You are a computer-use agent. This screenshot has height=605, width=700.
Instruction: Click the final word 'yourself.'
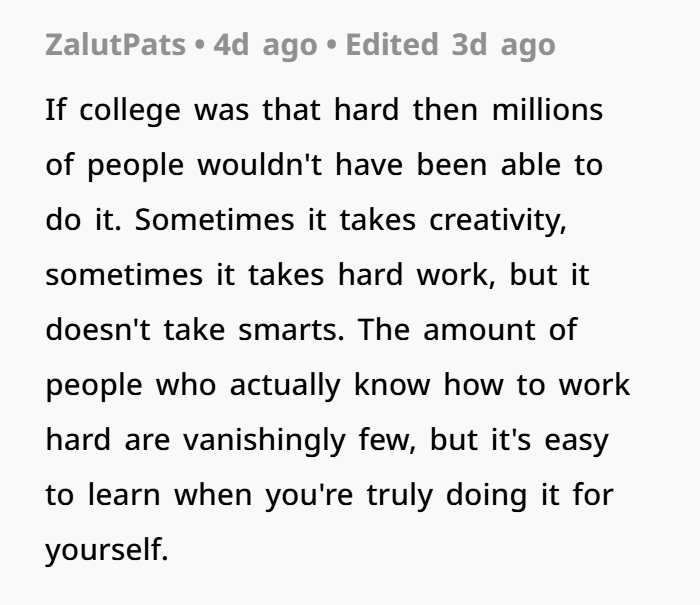tap(107, 551)
